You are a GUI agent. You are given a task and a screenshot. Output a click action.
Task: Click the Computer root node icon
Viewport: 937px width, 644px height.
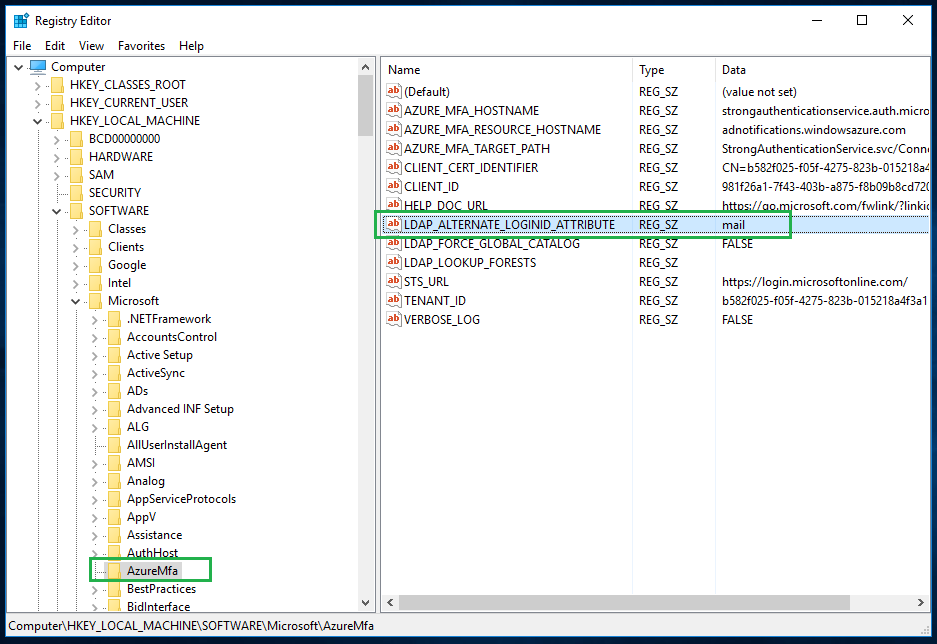click(x=38, y=67)
